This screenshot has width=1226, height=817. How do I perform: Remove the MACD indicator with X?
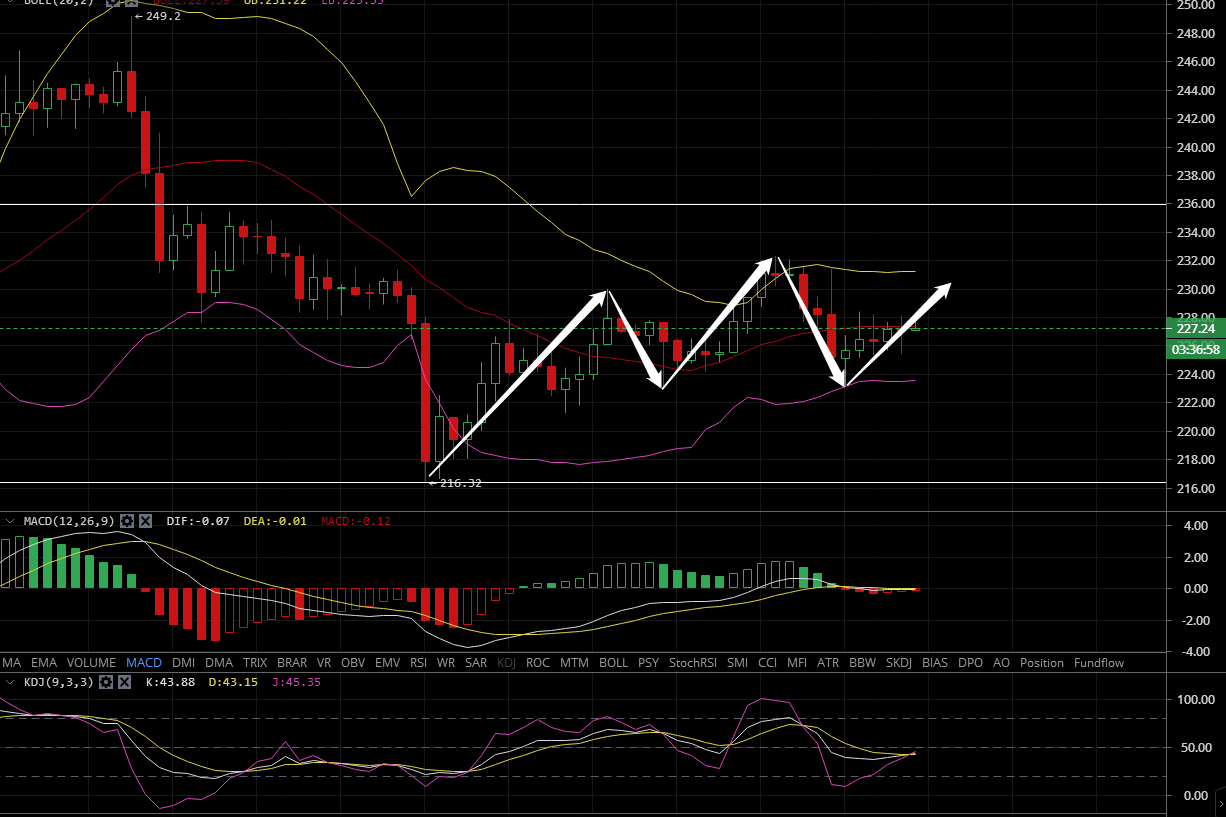[146, 521]
